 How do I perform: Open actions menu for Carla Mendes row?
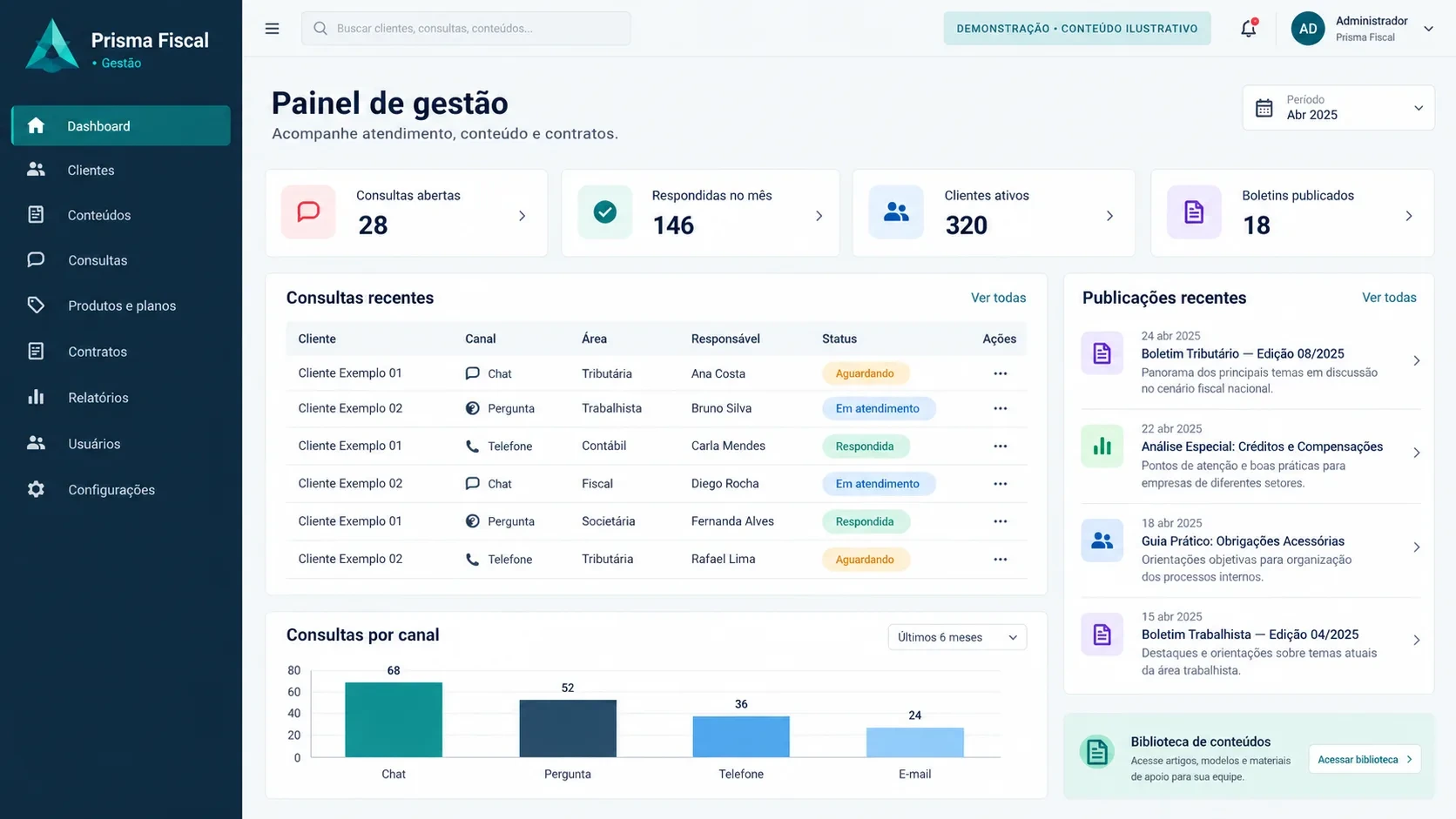(x=1000, y=446)
